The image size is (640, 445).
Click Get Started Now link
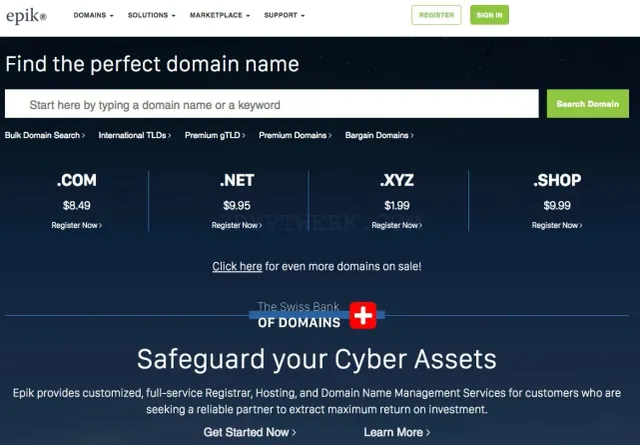point(250,432)
